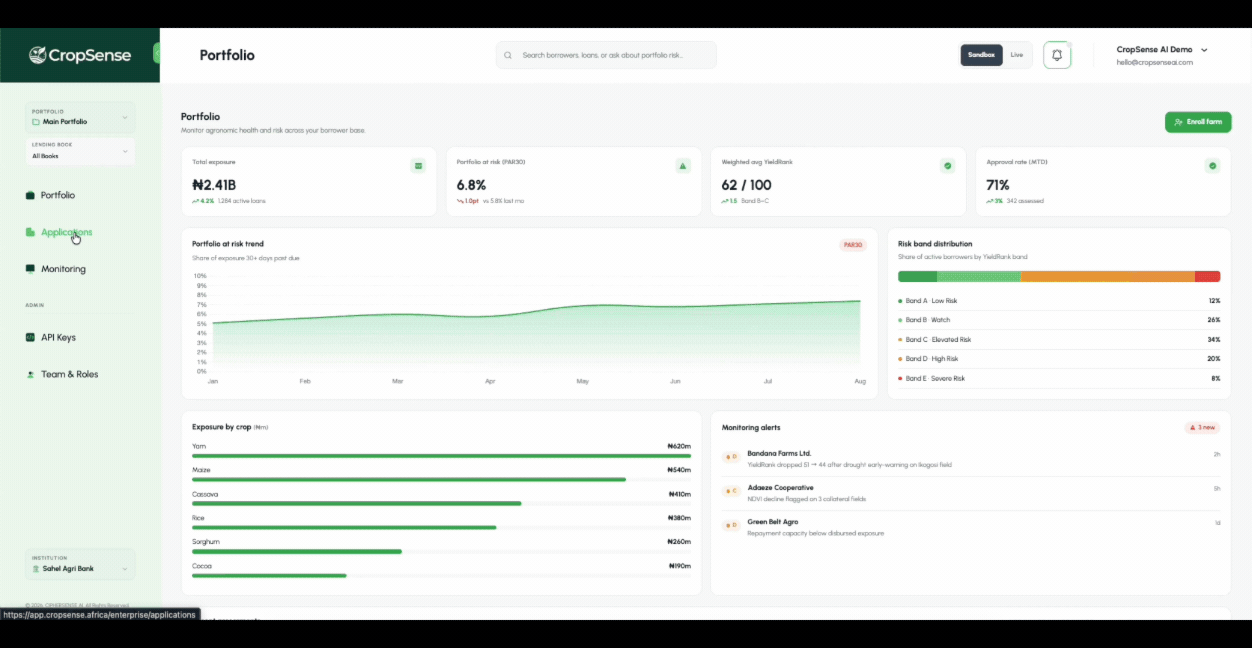Click the 1,284 active loans text
This screenshot has height=648, width=1252.
[241, 201]
